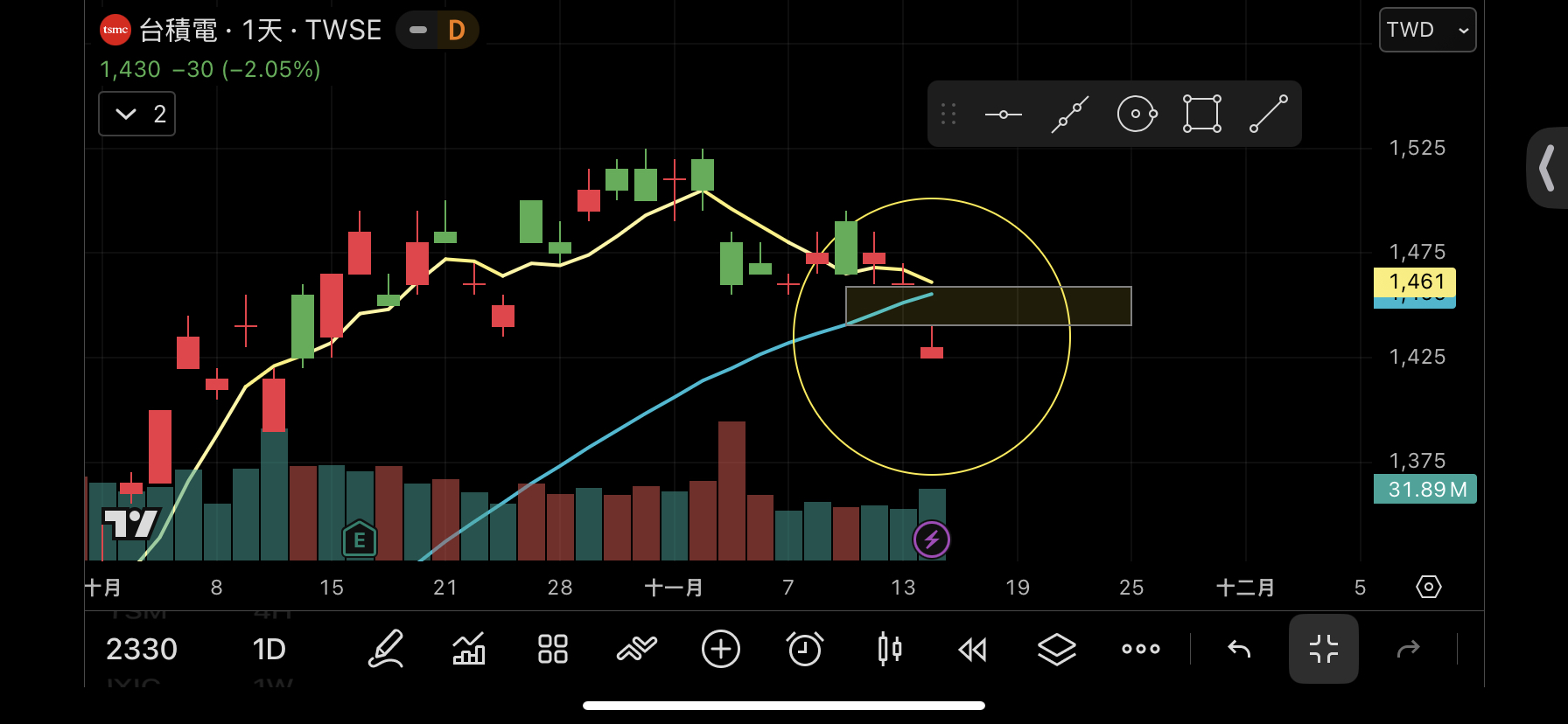Open the trend analysis strategies icon

tap(637, 649)
